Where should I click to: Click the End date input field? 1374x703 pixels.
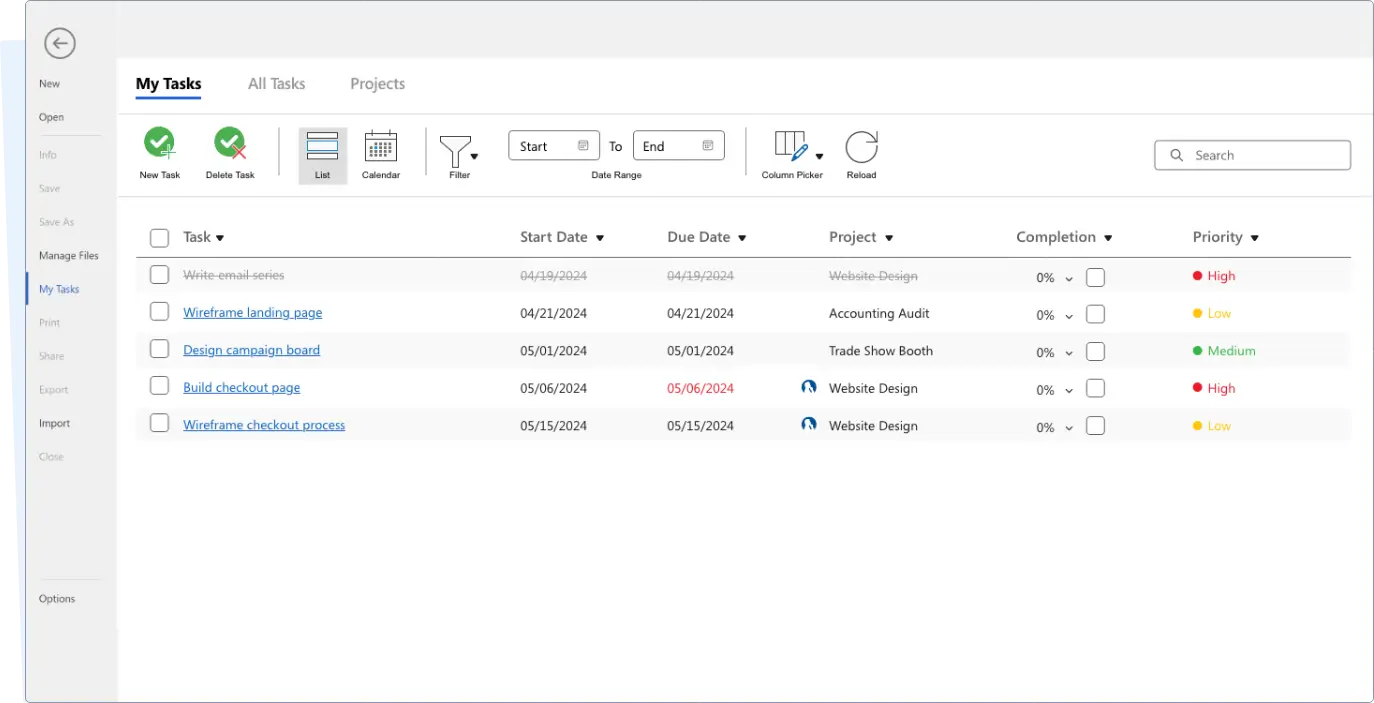[679, 146]
